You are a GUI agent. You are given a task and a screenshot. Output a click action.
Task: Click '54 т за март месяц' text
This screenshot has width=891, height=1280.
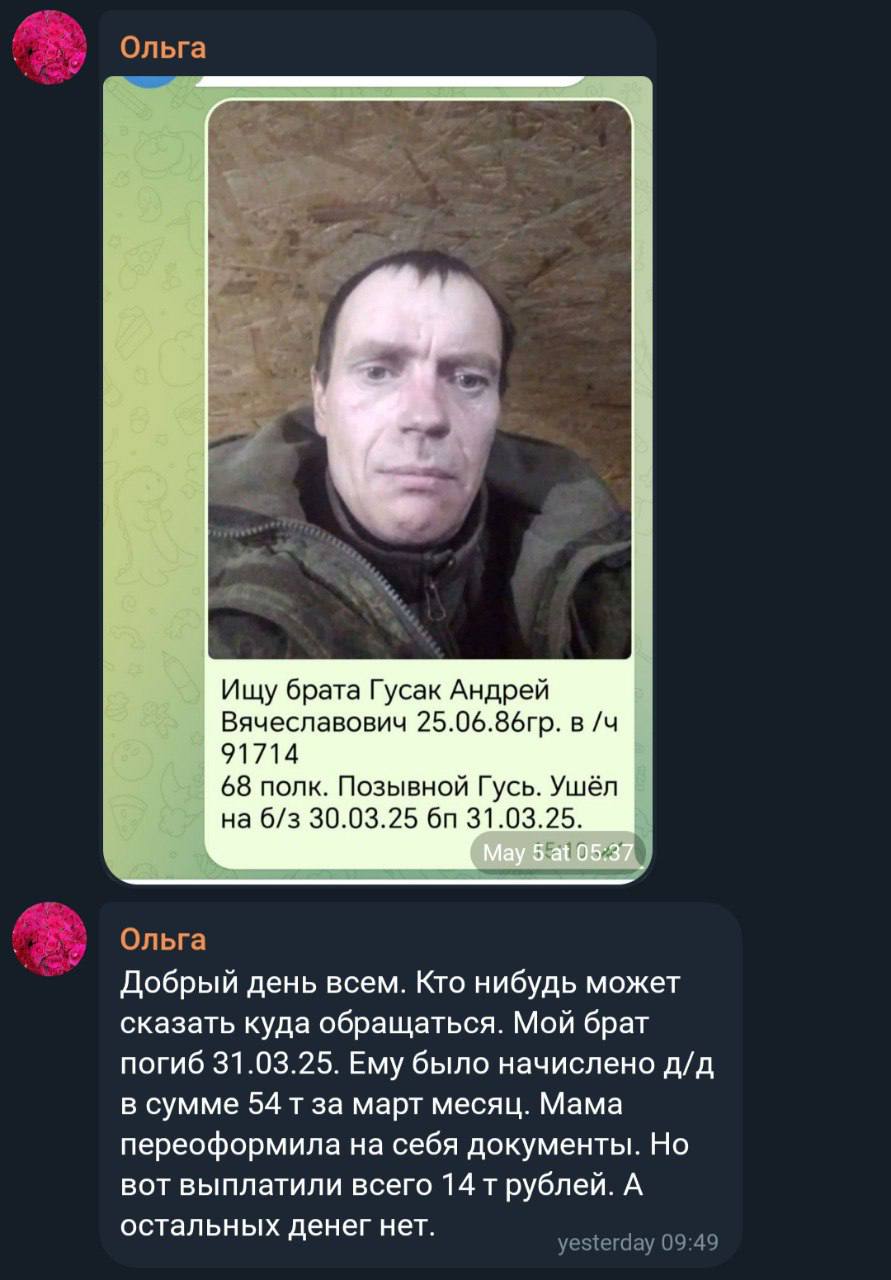(433, 1104)
